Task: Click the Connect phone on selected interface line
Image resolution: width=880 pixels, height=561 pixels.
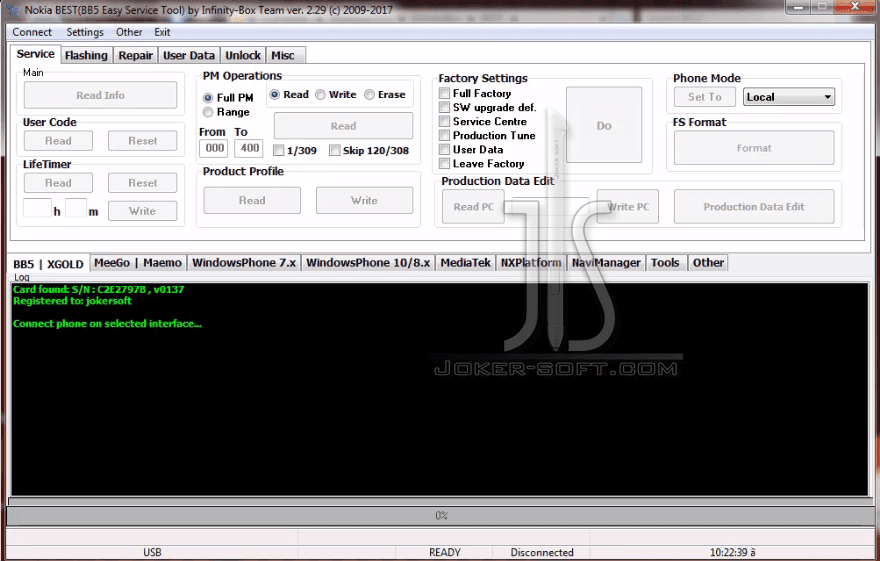Action: point(107,324)
